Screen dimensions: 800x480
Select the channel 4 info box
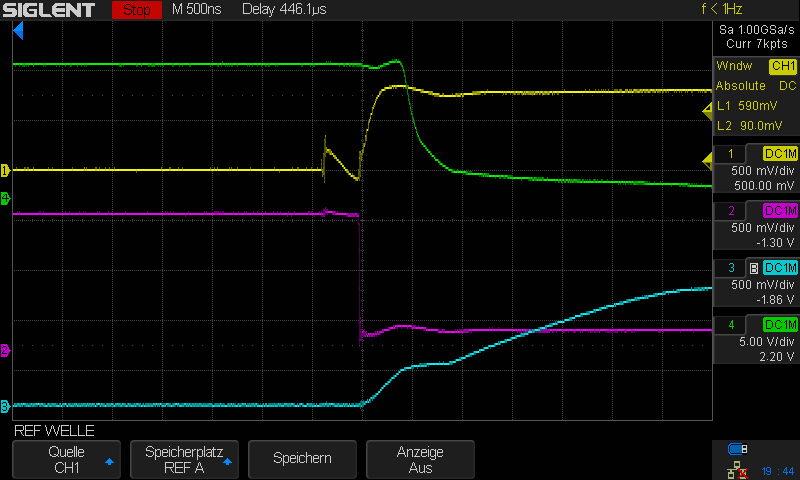756,340
